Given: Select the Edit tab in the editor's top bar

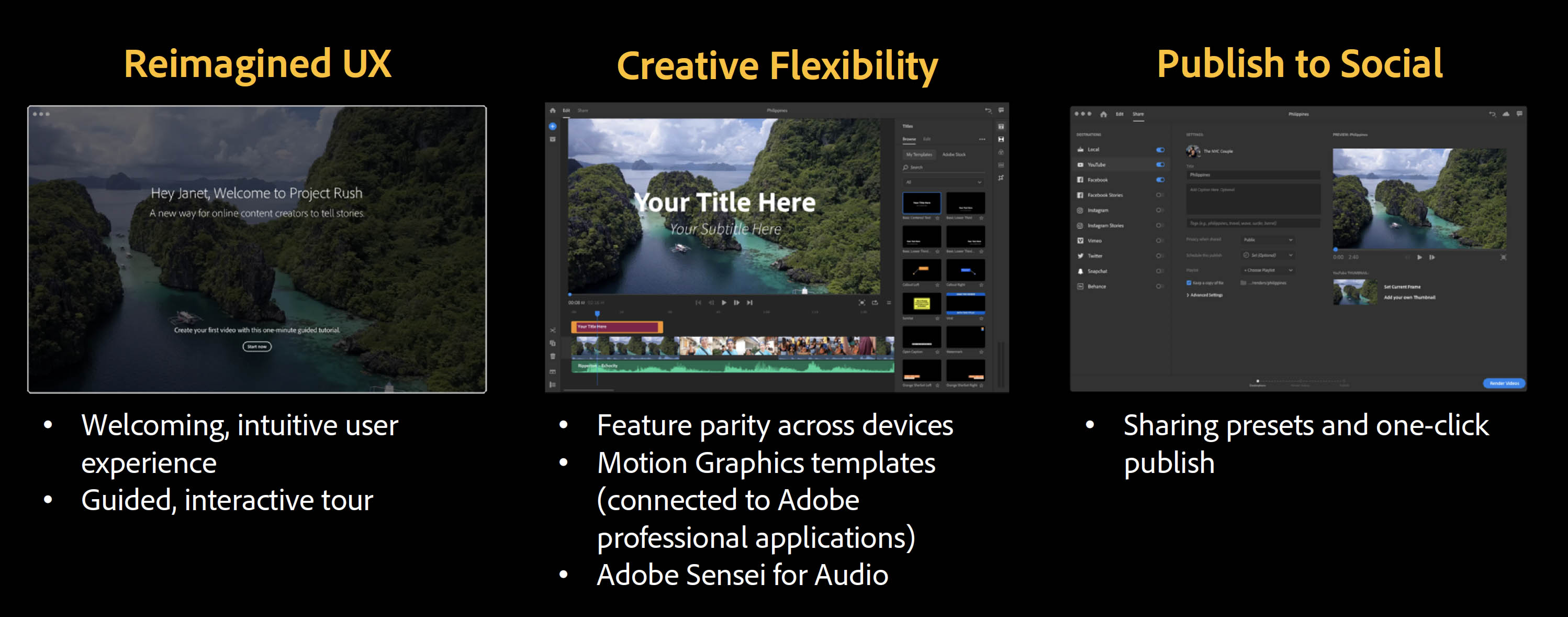Looking at the screenshot, I should click(x=566, y=111).
